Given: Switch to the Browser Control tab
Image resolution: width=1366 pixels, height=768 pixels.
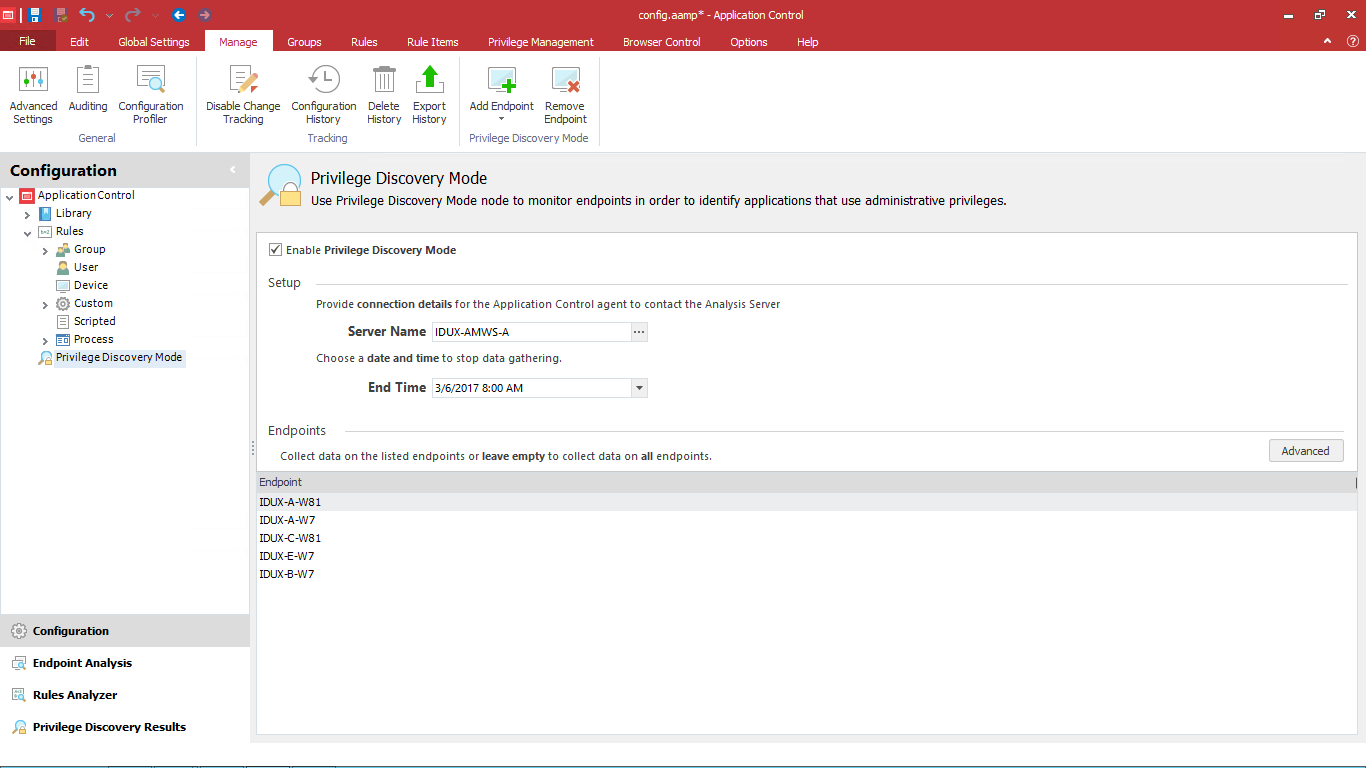Looking at the screenshot, I should pyautogui.click(x=661, y=42).
